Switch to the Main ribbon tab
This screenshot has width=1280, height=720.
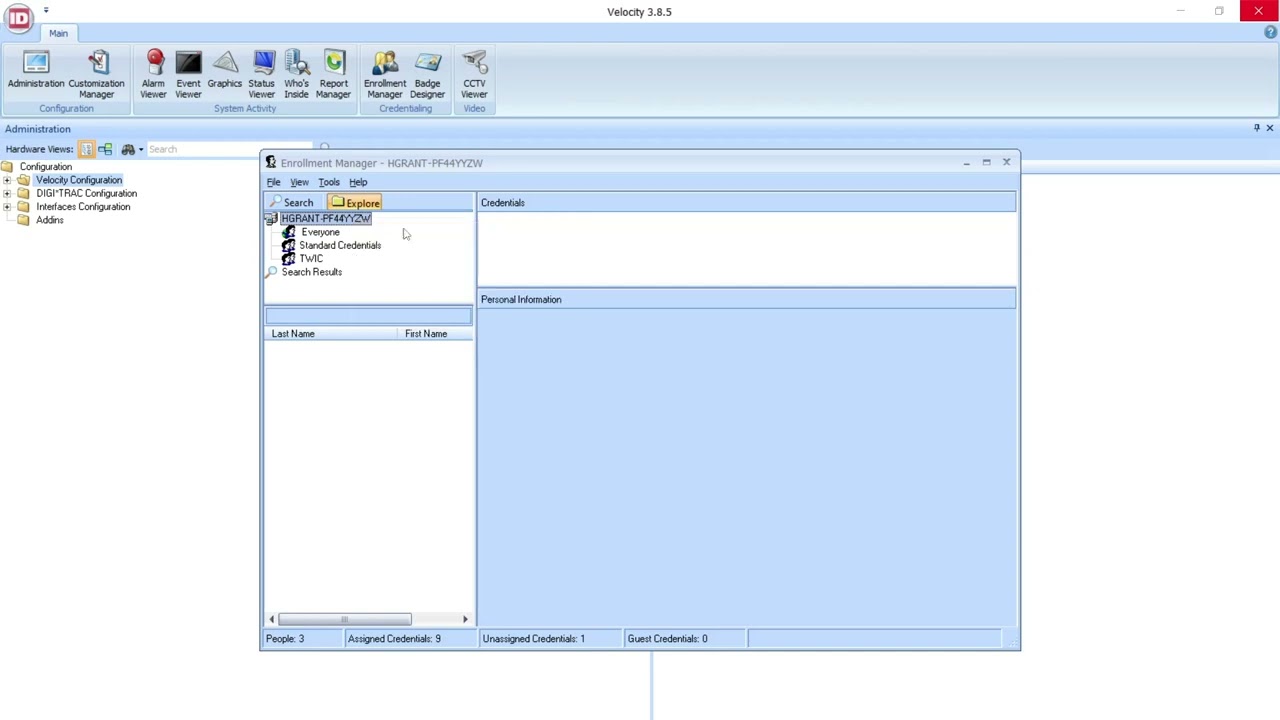[58, 33]
